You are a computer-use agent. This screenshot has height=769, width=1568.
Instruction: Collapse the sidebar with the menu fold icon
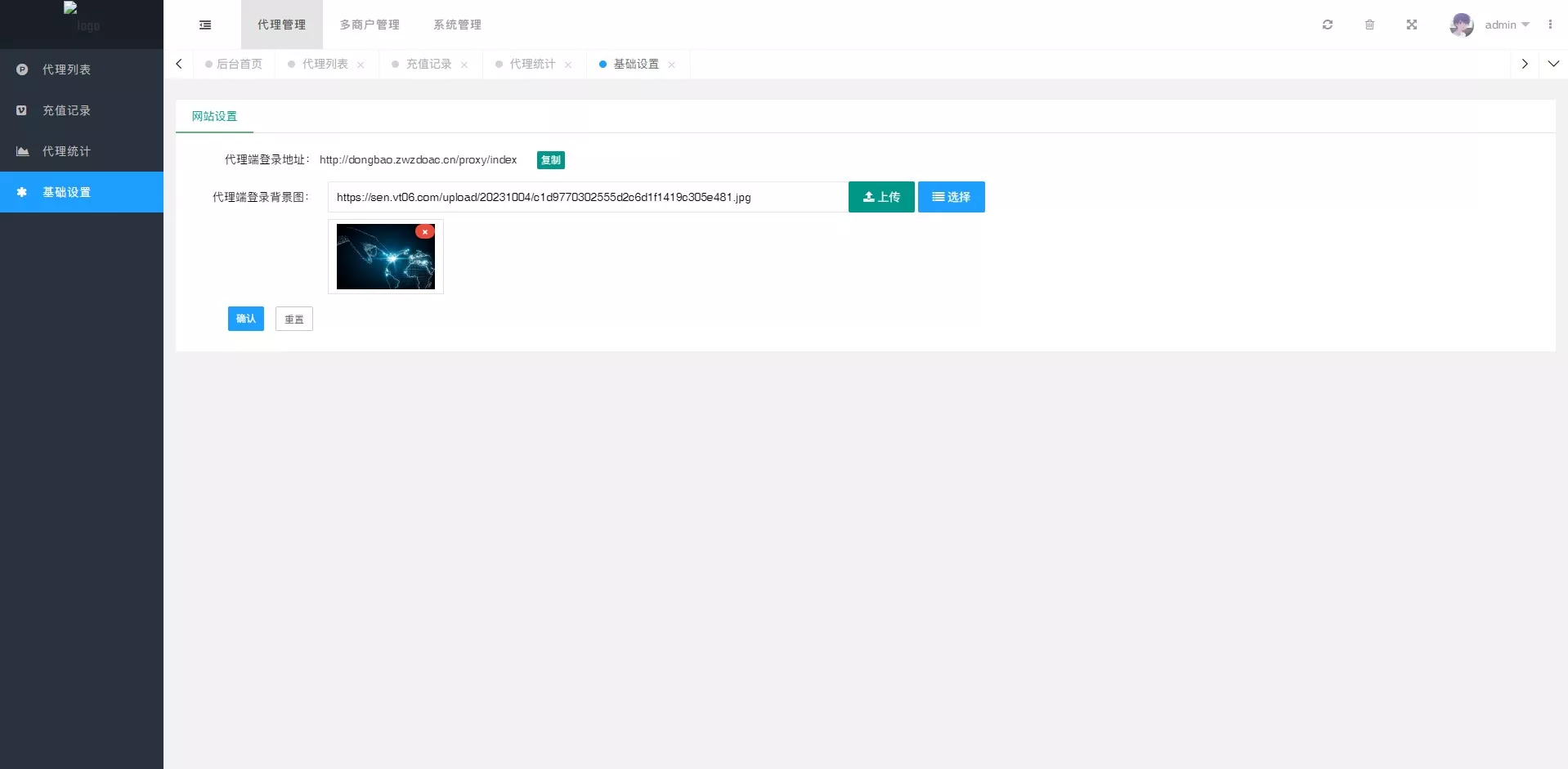[205, 25]
